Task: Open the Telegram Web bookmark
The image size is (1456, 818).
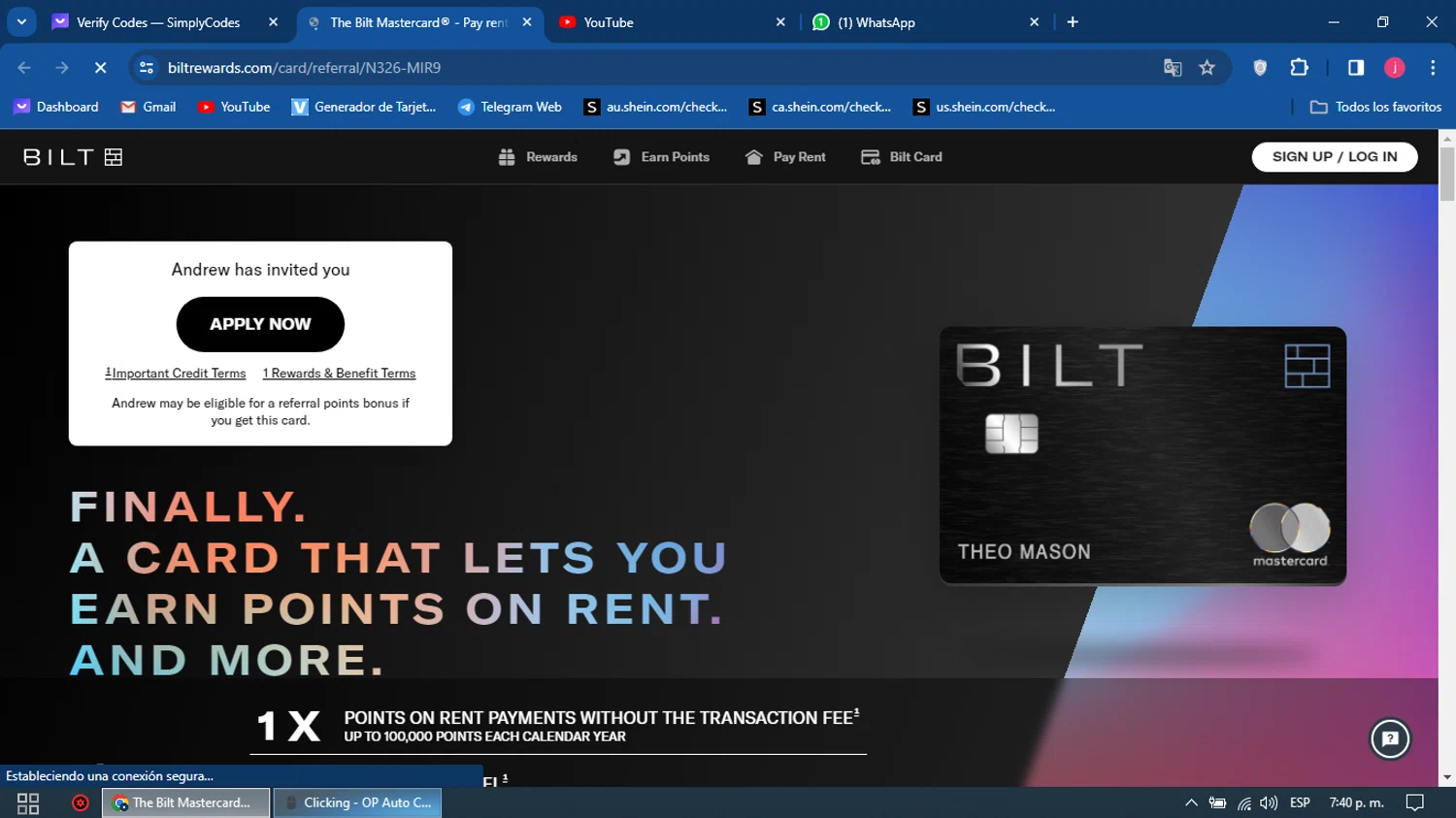Action: 511,107
